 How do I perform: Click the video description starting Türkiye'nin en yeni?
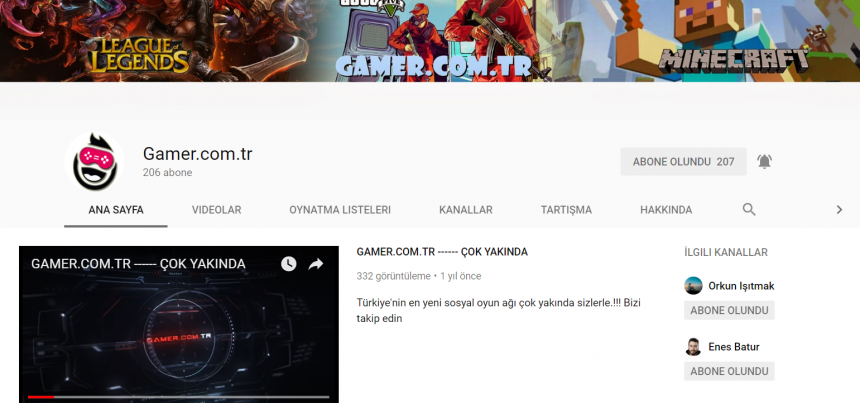(499, 310)
